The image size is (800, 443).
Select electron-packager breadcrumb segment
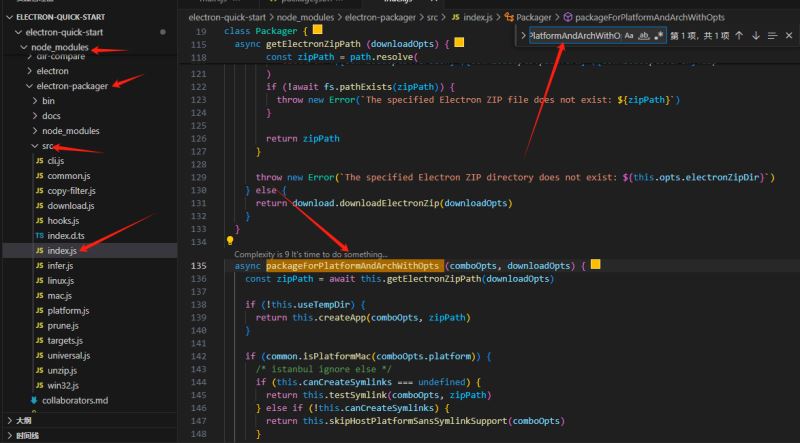[380, 17]
